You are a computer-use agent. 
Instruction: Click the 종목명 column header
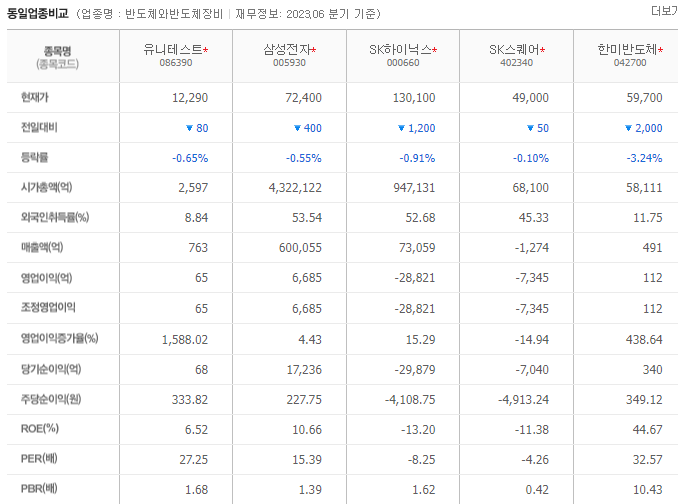point(58,51)
